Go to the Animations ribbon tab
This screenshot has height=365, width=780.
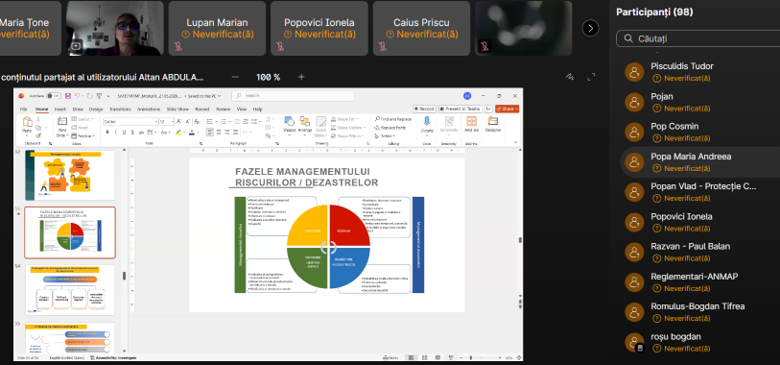click(148, 109)
